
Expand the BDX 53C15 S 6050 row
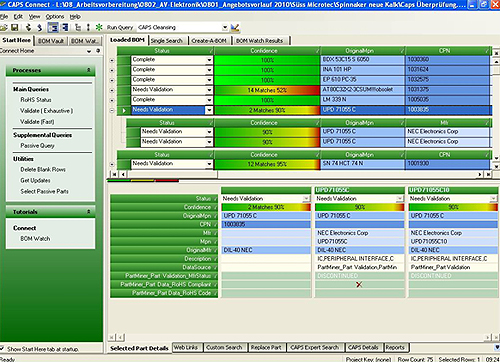click(112, 60)
